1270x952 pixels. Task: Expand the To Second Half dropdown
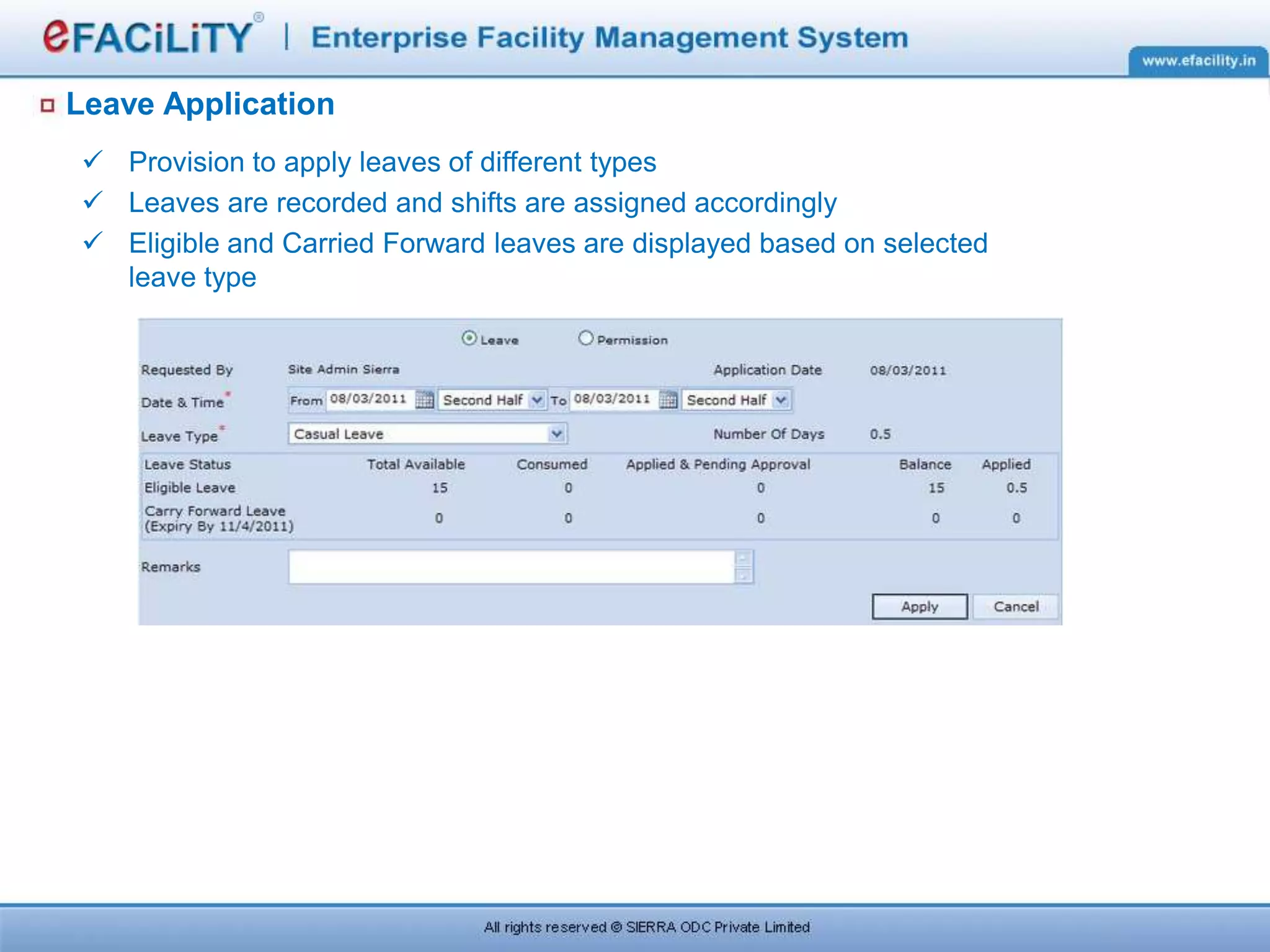[781, 400]
